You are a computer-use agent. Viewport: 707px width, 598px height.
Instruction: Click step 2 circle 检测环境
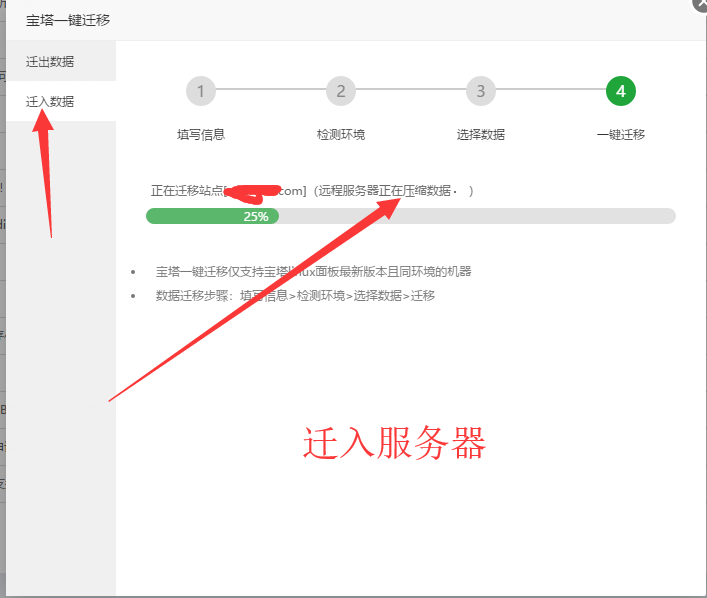341,91
